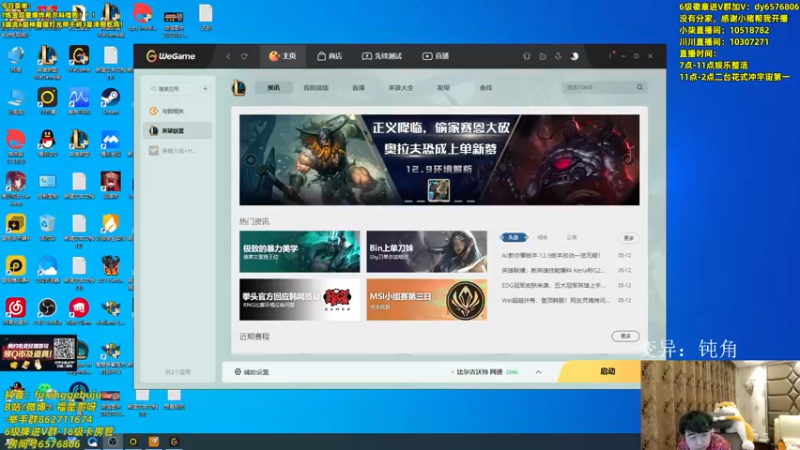Open the MSI小组赛第三日 card
This screenshot has height=450, width=800.
click(427, 299)
